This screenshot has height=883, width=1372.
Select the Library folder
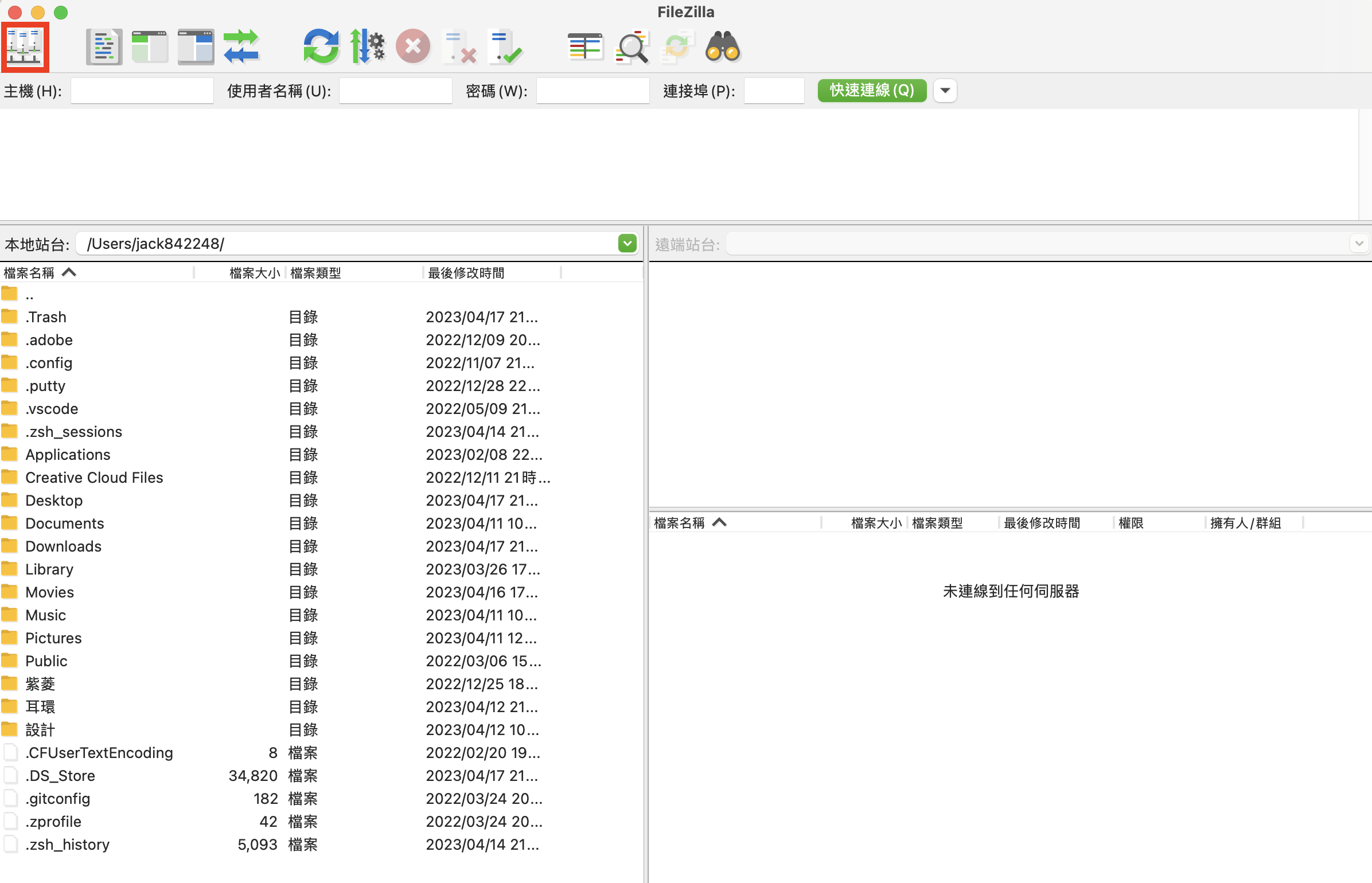click(321, 569)
